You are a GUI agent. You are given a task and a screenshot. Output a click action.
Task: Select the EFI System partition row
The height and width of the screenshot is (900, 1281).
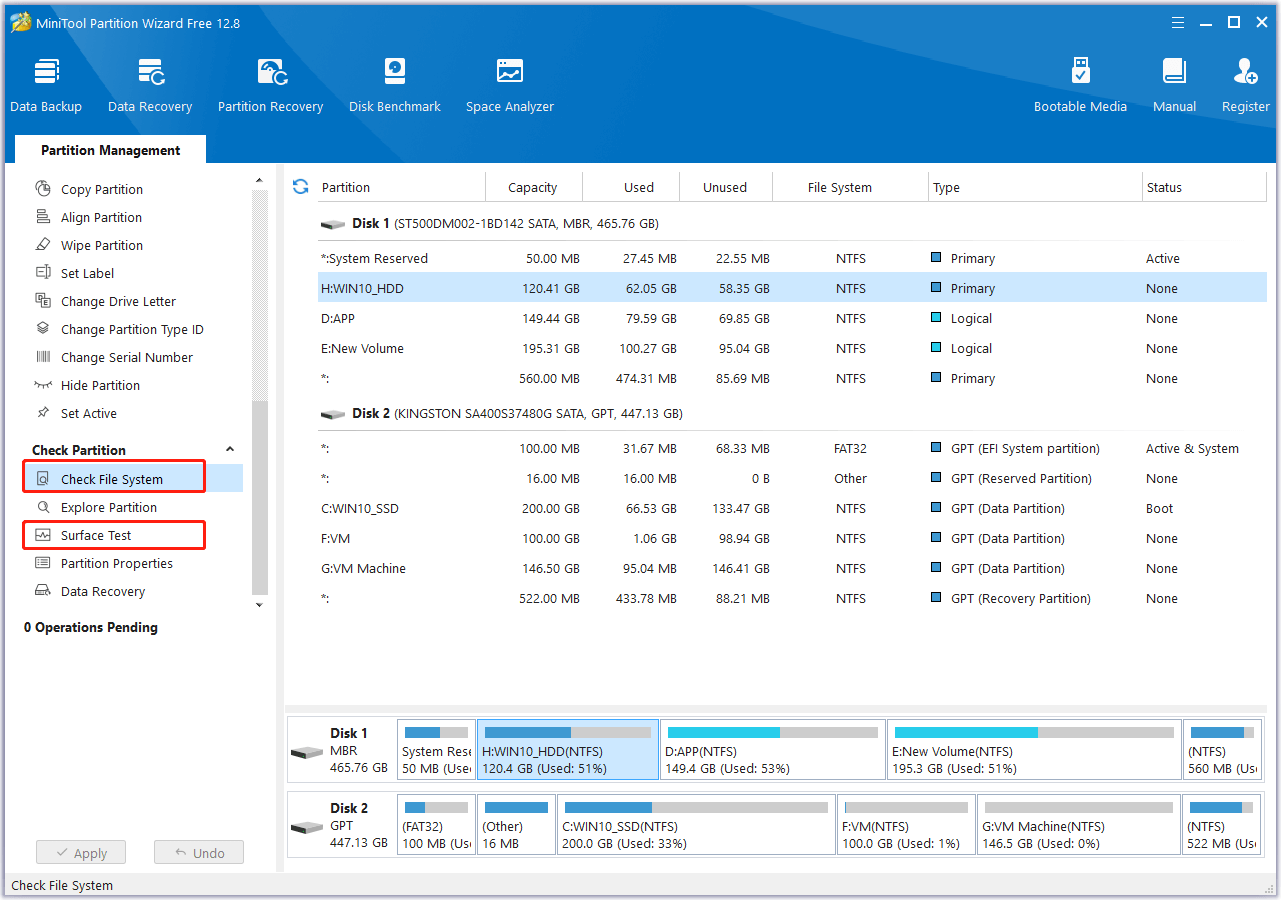[793, 448]
